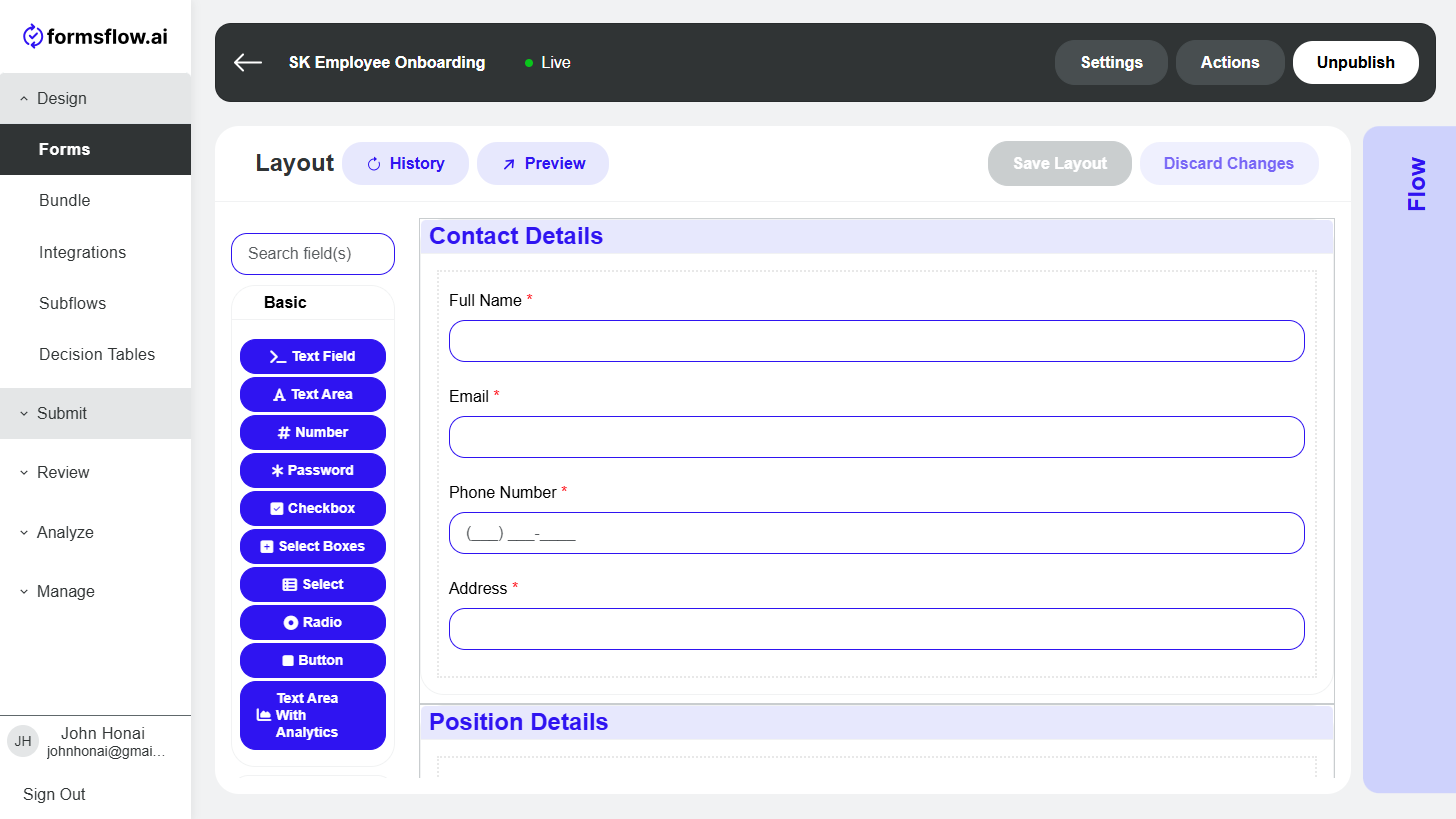Screen dimensions: 1456x819
Task: Click the Settings button
Action: (x=1111, y=62)
